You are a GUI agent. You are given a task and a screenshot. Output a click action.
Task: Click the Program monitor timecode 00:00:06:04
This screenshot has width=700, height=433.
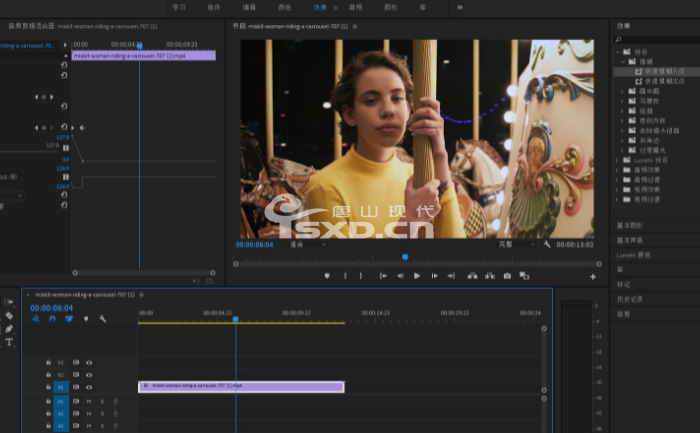point(254,245)
